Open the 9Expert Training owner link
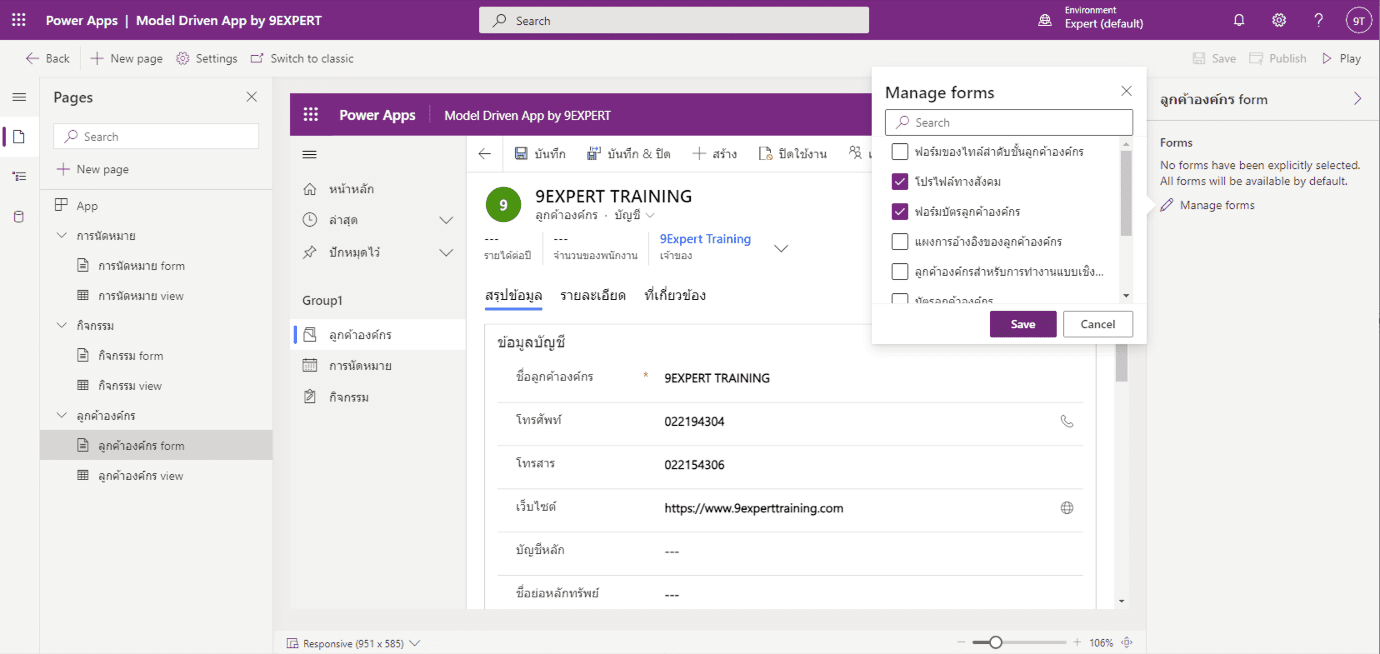Image resolution: width=1380 pixels, height=654 pixels. point(705,238)
